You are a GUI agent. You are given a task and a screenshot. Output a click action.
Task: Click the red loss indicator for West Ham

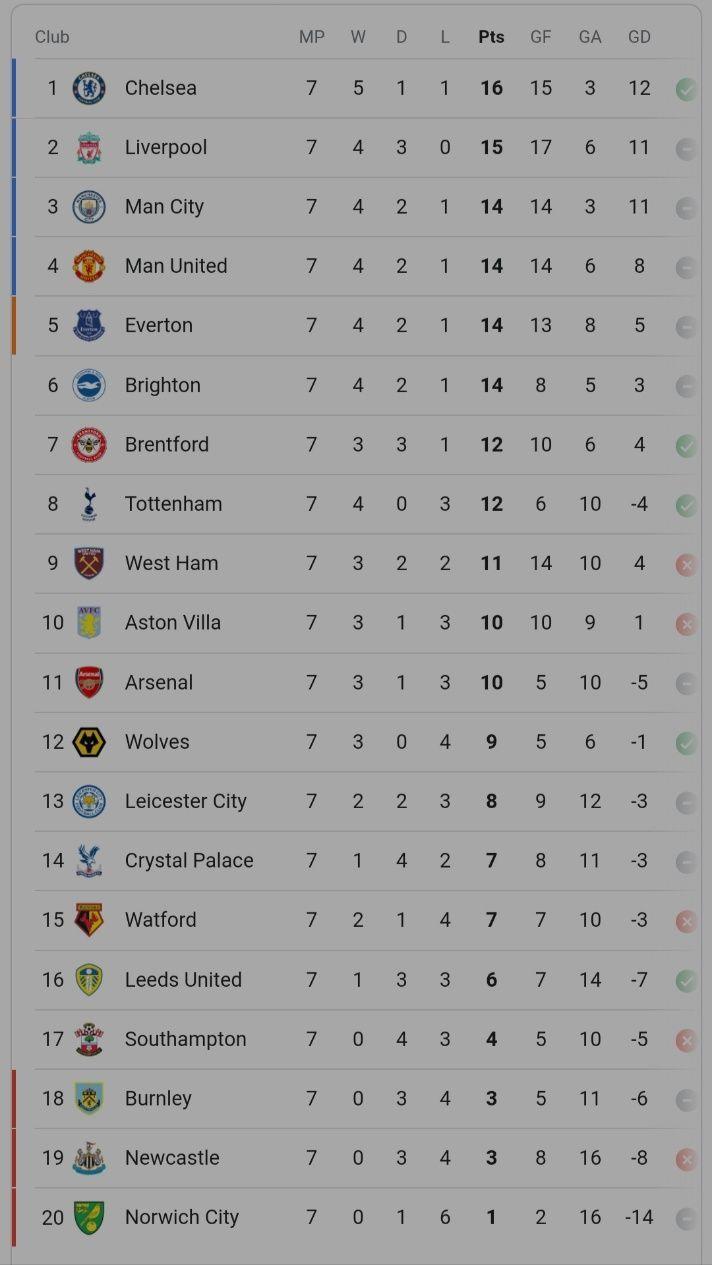tap(686, 565)
